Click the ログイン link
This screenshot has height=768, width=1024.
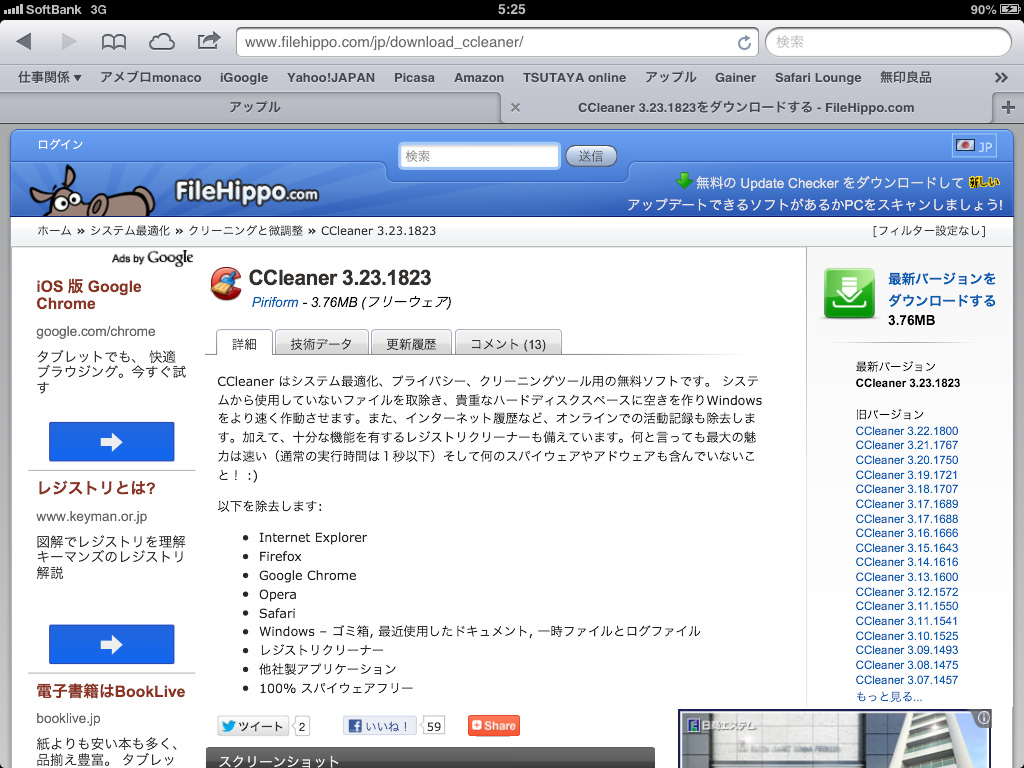60,144
